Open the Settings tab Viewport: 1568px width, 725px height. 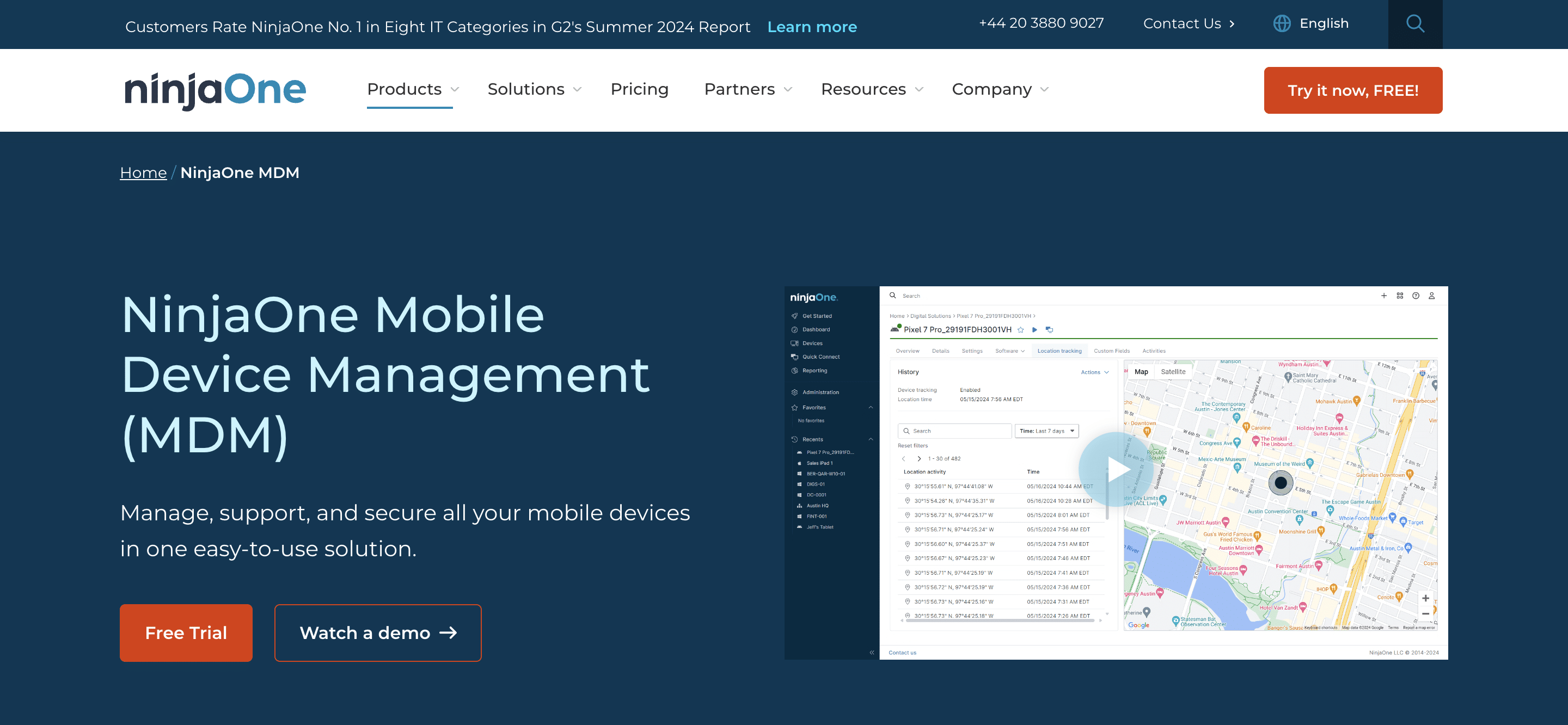click(x=972, y=351)
